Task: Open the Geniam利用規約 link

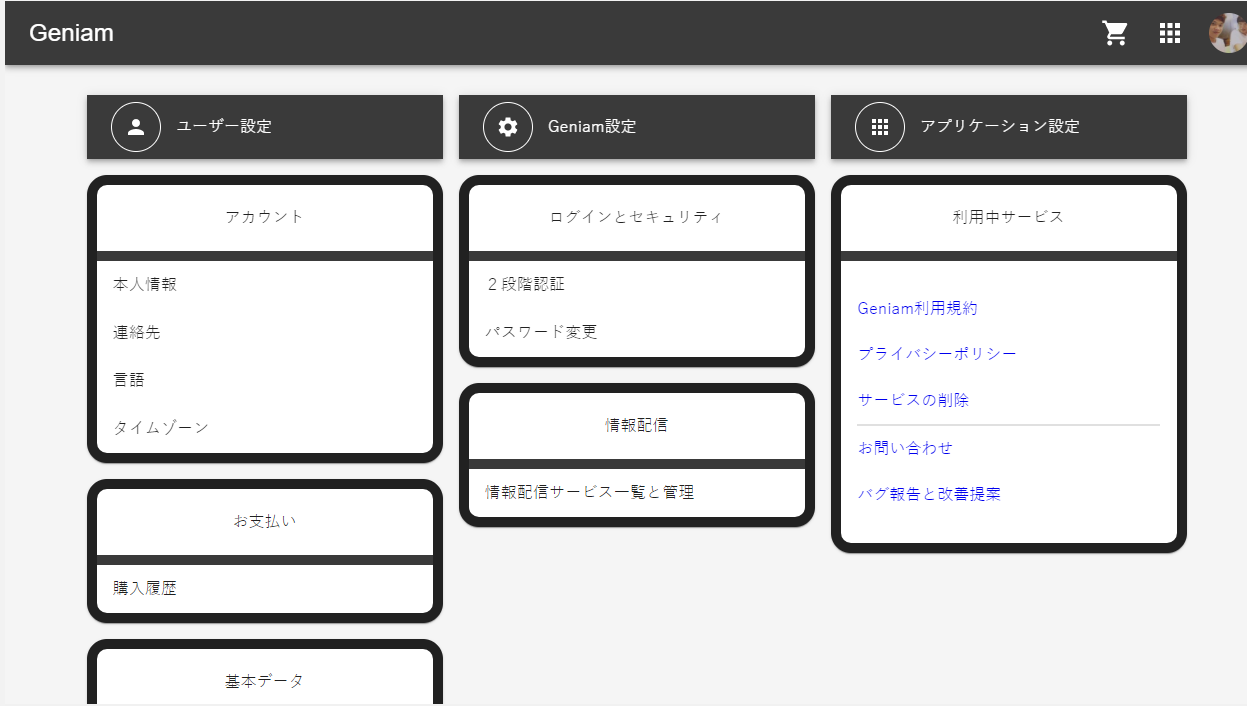Action: [x=917, y=308]
